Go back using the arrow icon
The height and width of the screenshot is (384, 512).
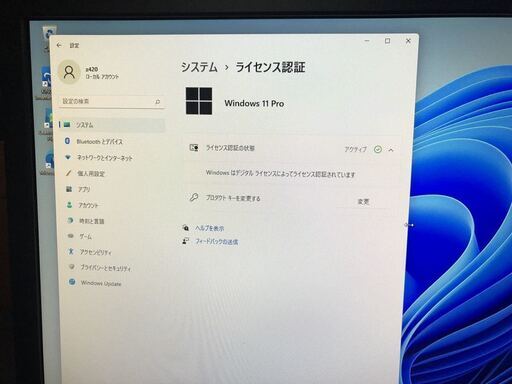(x=59, y=45)
